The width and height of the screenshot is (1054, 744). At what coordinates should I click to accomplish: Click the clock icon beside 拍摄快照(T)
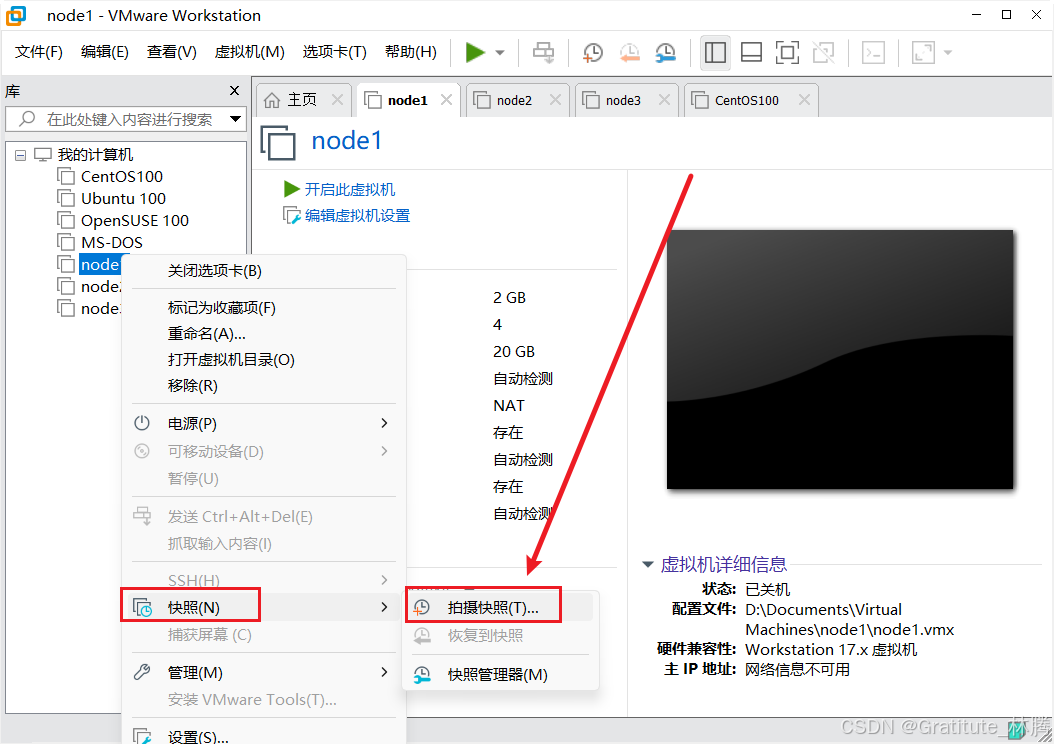click(x=421, y=608)
